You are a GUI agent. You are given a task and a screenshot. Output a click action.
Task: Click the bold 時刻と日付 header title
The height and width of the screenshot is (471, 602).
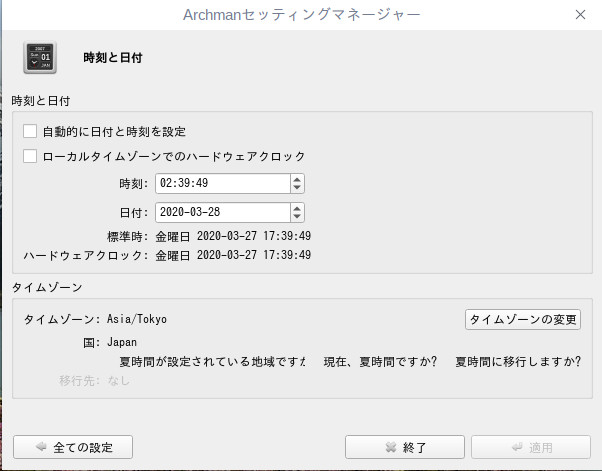(x=113, y=58)
